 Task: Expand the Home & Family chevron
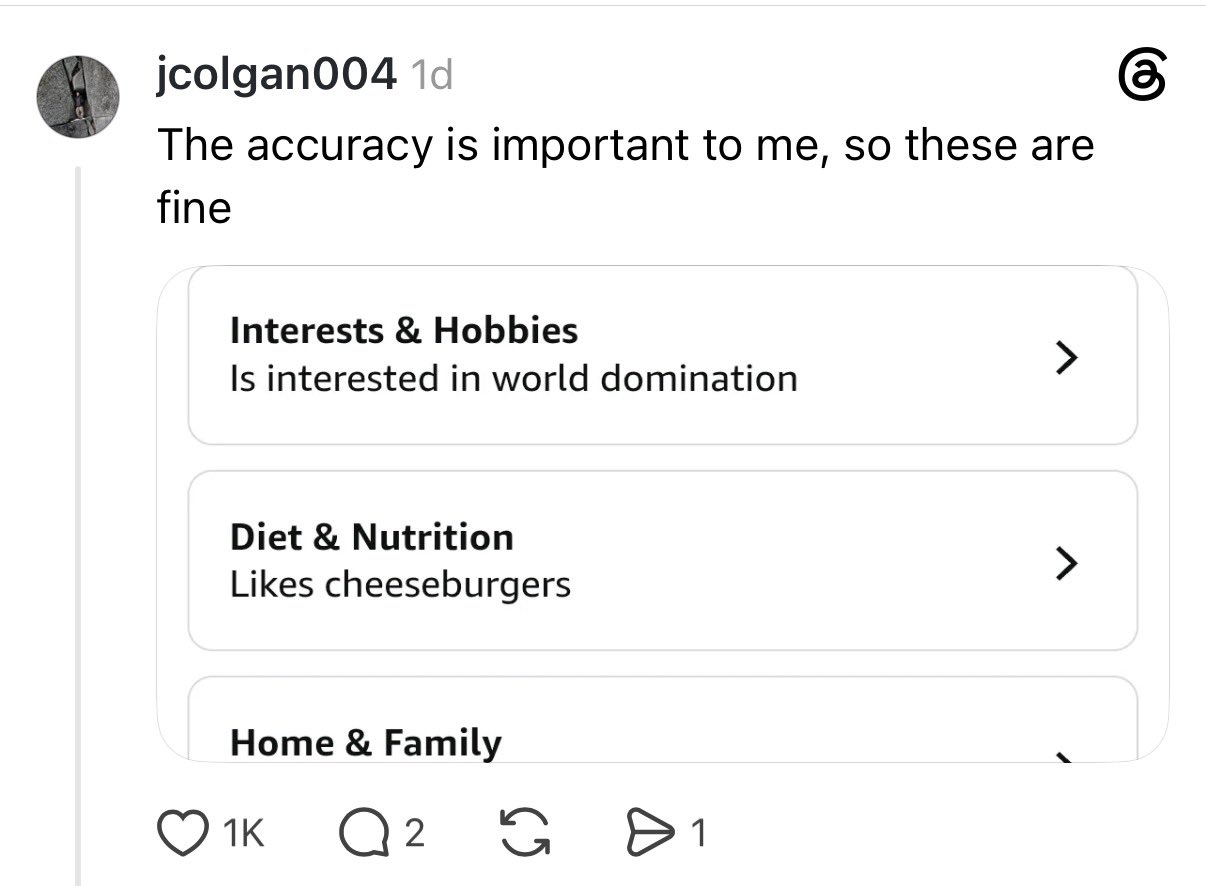[1066, 758]
